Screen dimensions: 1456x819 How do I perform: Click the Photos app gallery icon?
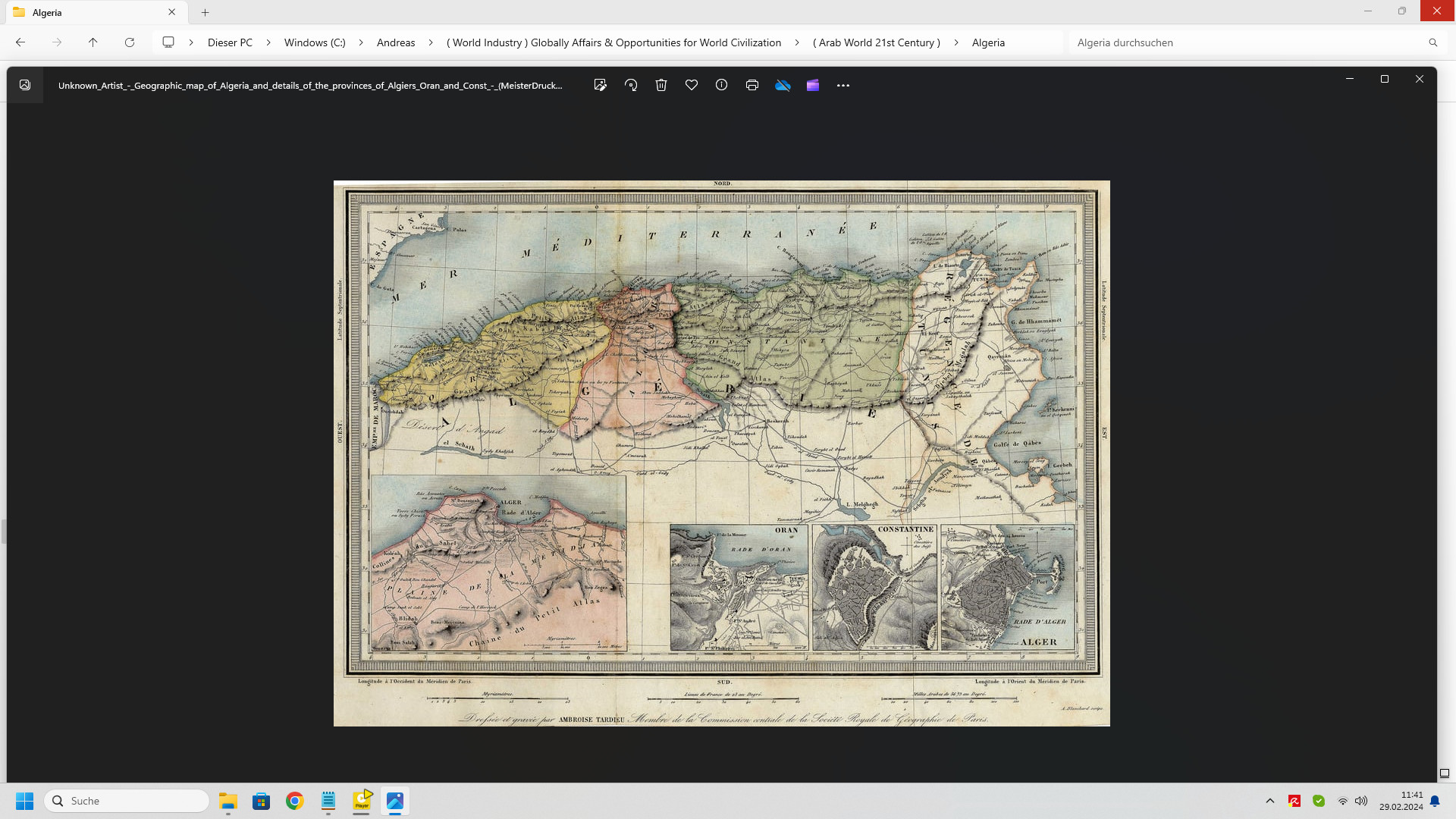point(25,85)
